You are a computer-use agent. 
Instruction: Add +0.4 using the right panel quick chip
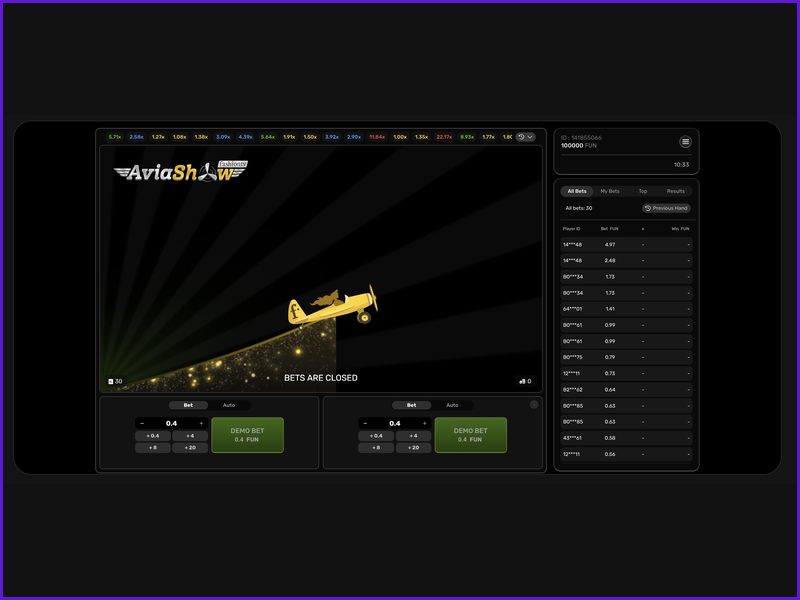pos(375,435)
